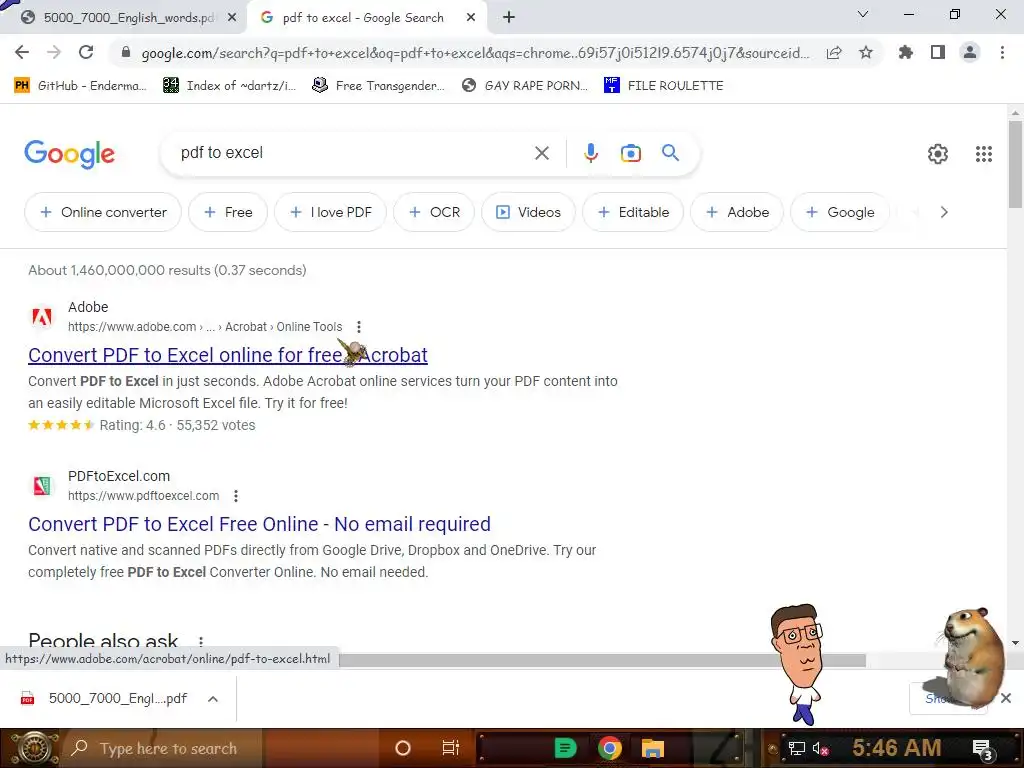Add the Free filter chip
1024x768 pixels.
click(x=228, y=212)
